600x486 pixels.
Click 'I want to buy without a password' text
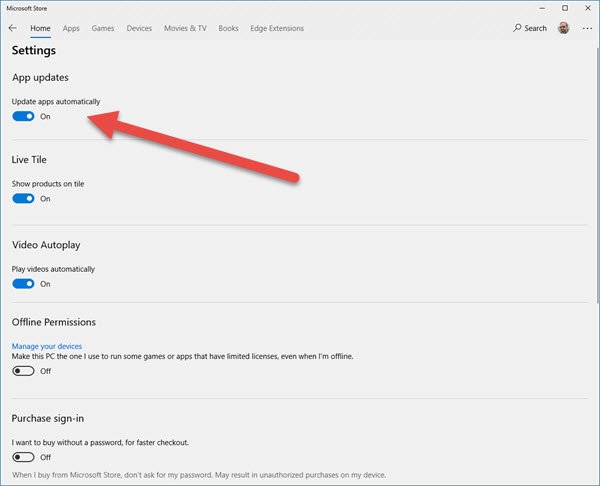(100, 442)
